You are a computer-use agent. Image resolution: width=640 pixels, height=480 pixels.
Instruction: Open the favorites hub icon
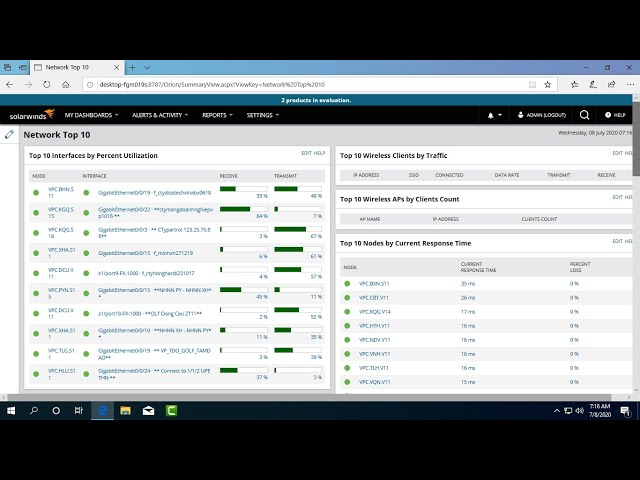tap(574, 84)
